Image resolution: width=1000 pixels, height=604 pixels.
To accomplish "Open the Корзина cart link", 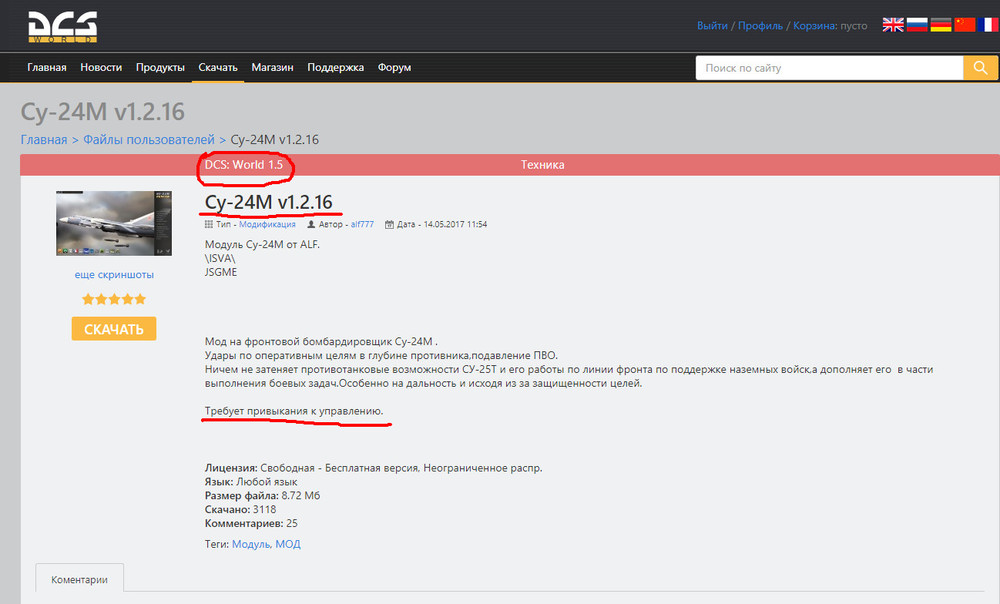I will (x=814, y=26).
